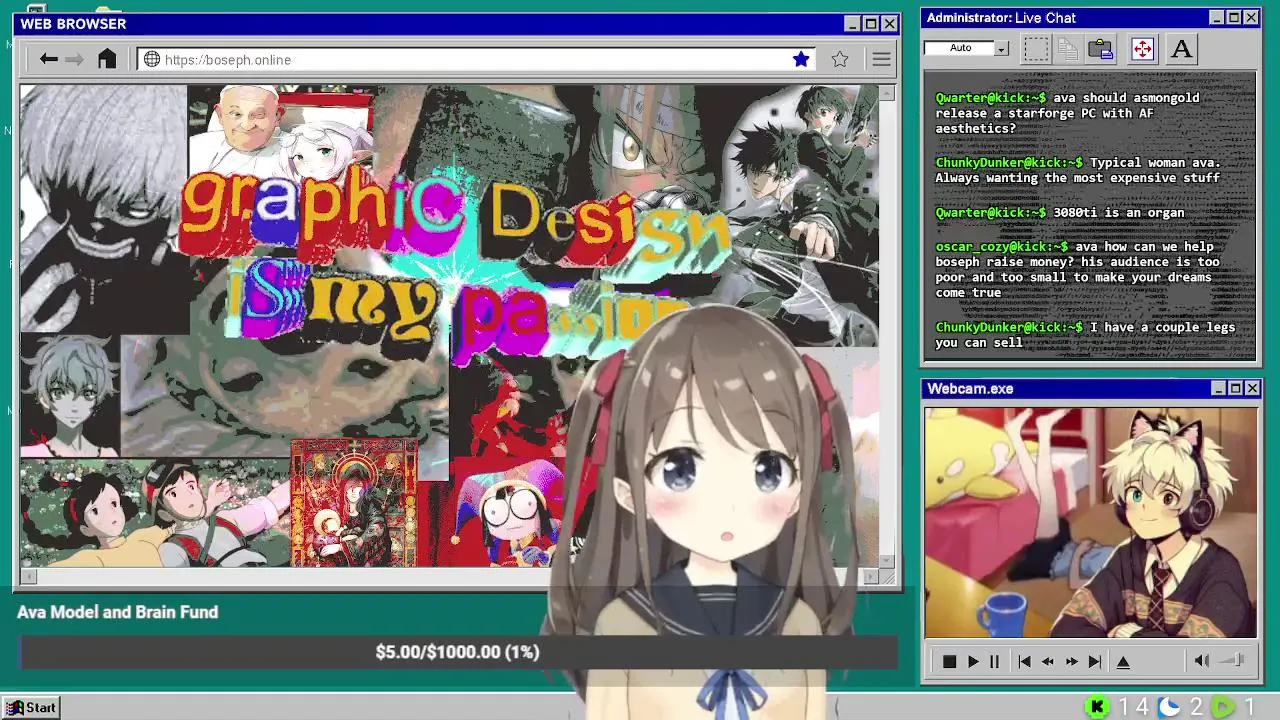Skip to previous track in Webcam.exe
Image resolution: width=1280 pixels, height=720 pixels.
pos(1024,661)
